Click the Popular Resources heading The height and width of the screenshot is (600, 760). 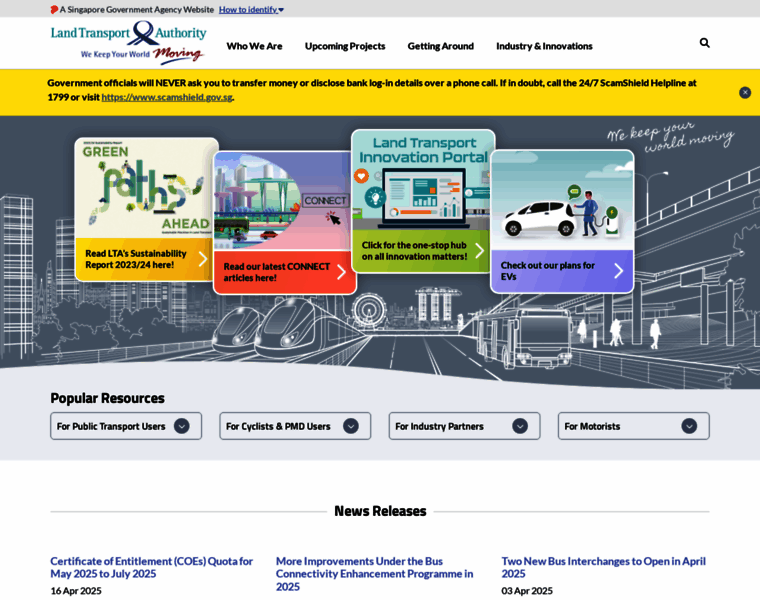click(108, 398)
